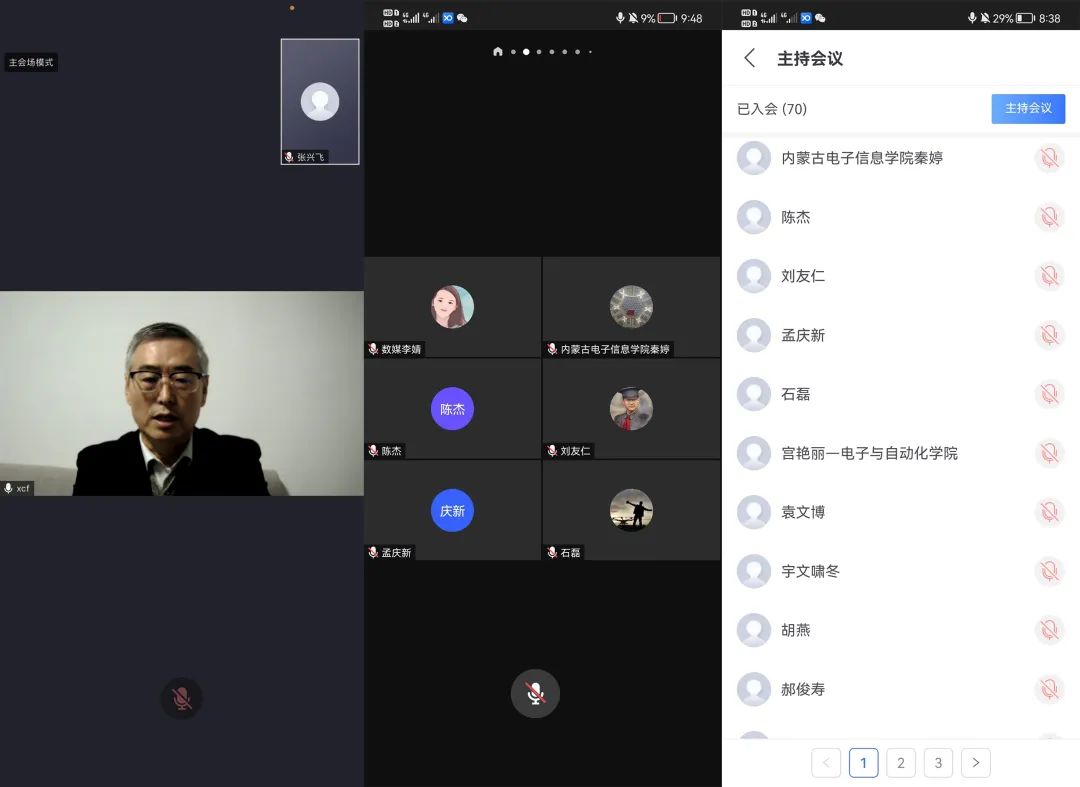Toggle mute icon for 陈杰 in list
Viewport: 1080px width, 787px height.
pyautogui.click(x=1049, y=217)
